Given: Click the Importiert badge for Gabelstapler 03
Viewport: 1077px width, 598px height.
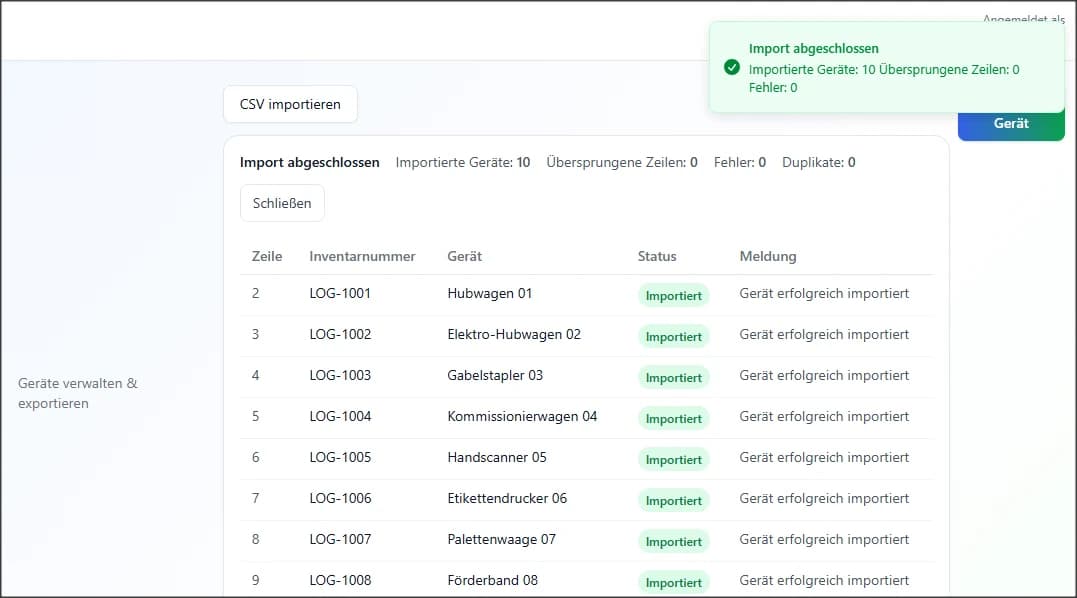Looking at the screenshot, I should (673, 378).
